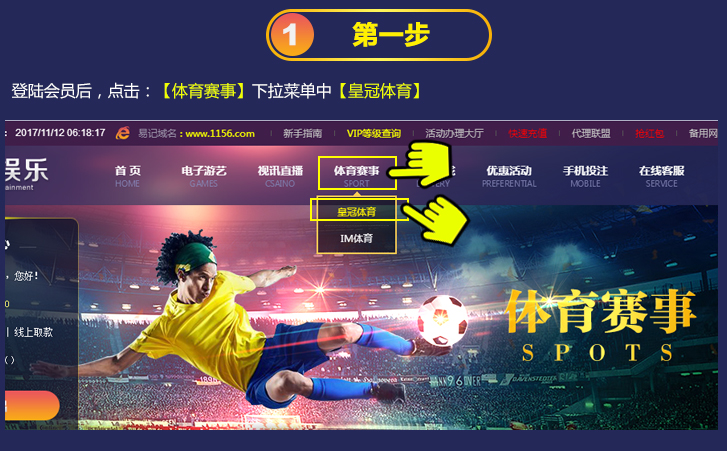Open 在线客服 SERVICE page

pyautogui.click(x=662, y=176)
